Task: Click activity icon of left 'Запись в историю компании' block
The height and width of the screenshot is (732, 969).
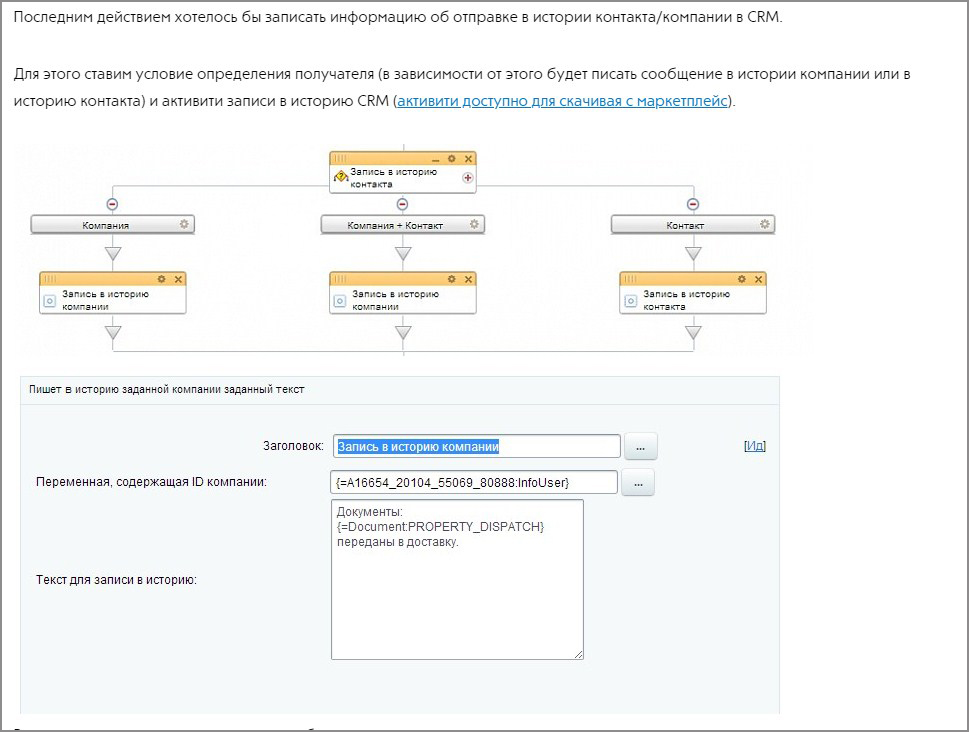Action: tap(50, 301)
